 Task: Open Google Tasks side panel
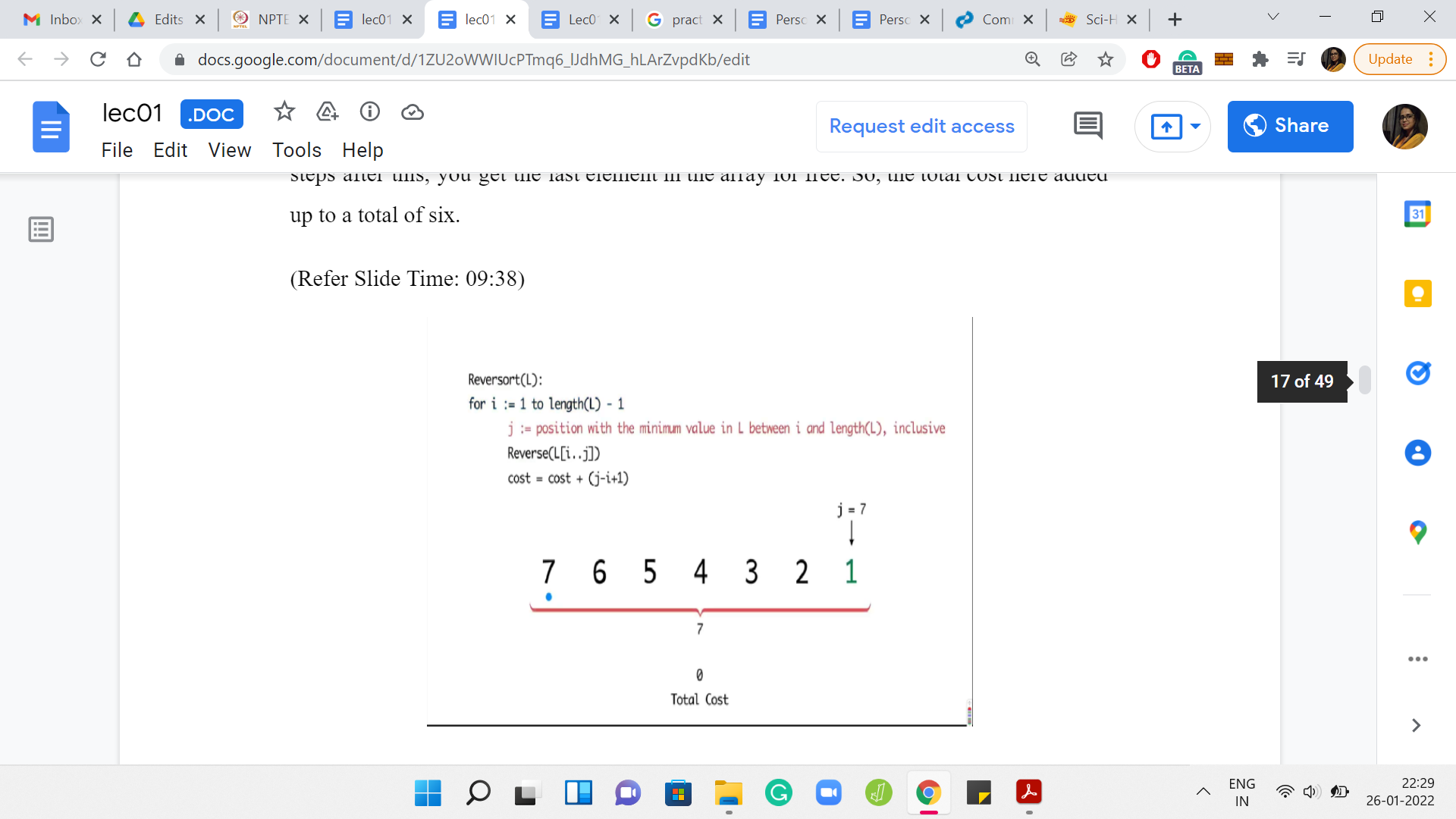1417,373
